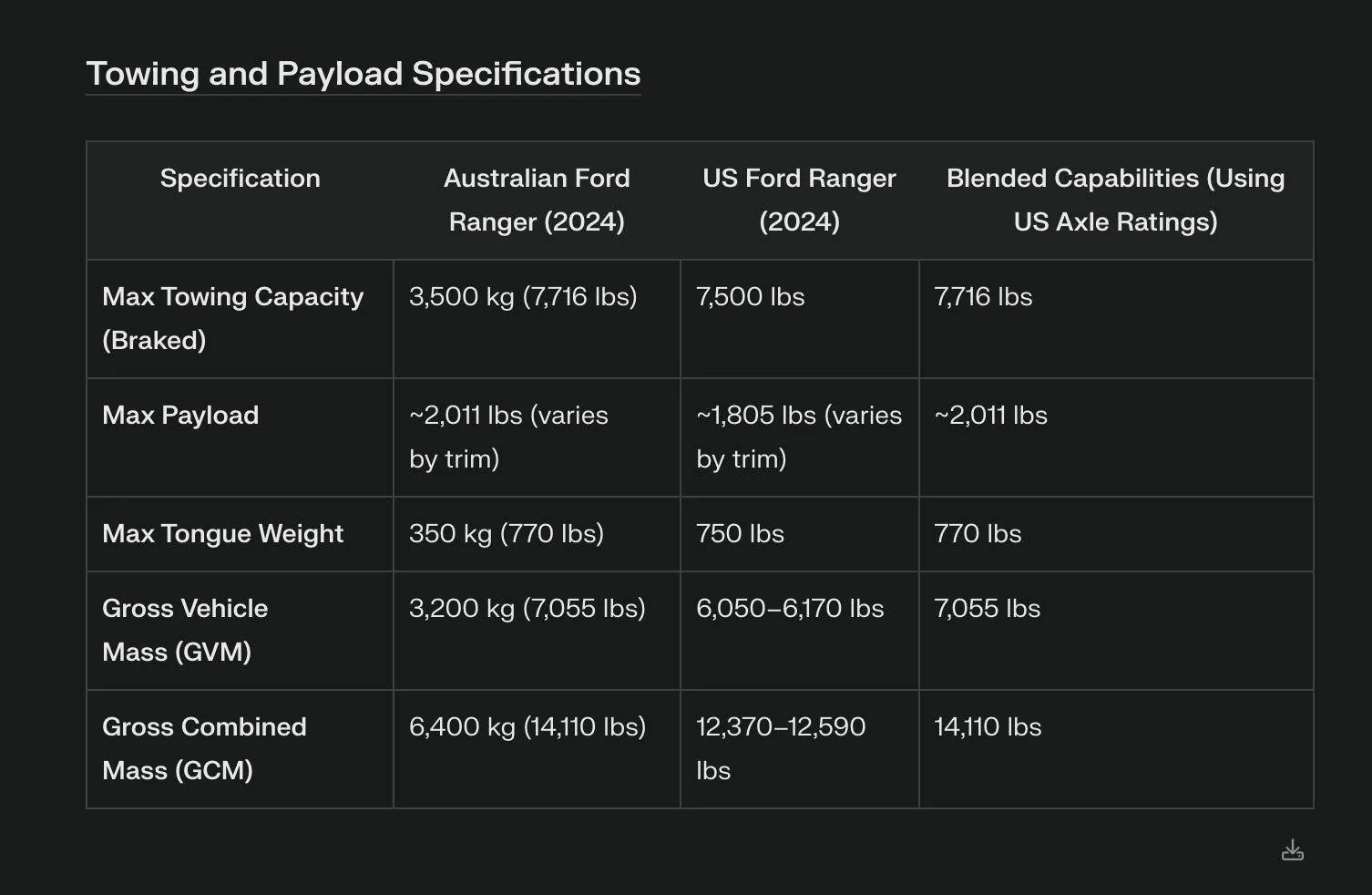Select the Gross Vehicle Mass (GVM) label
Viewport: 1372px width, 895px height.
coord(185,630)
